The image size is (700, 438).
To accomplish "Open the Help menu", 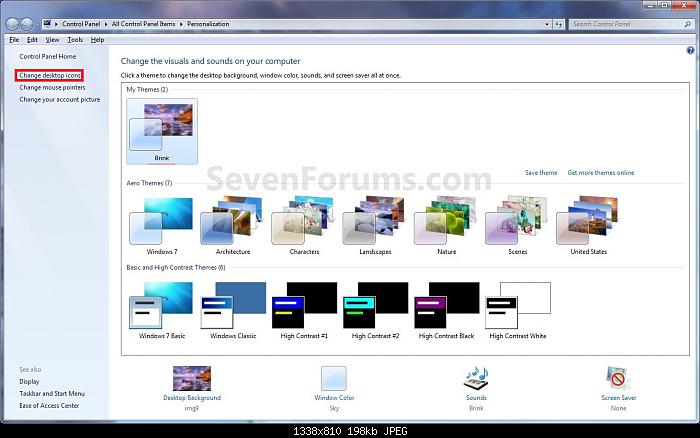I will pyautogui.click(x=97, y=40).
